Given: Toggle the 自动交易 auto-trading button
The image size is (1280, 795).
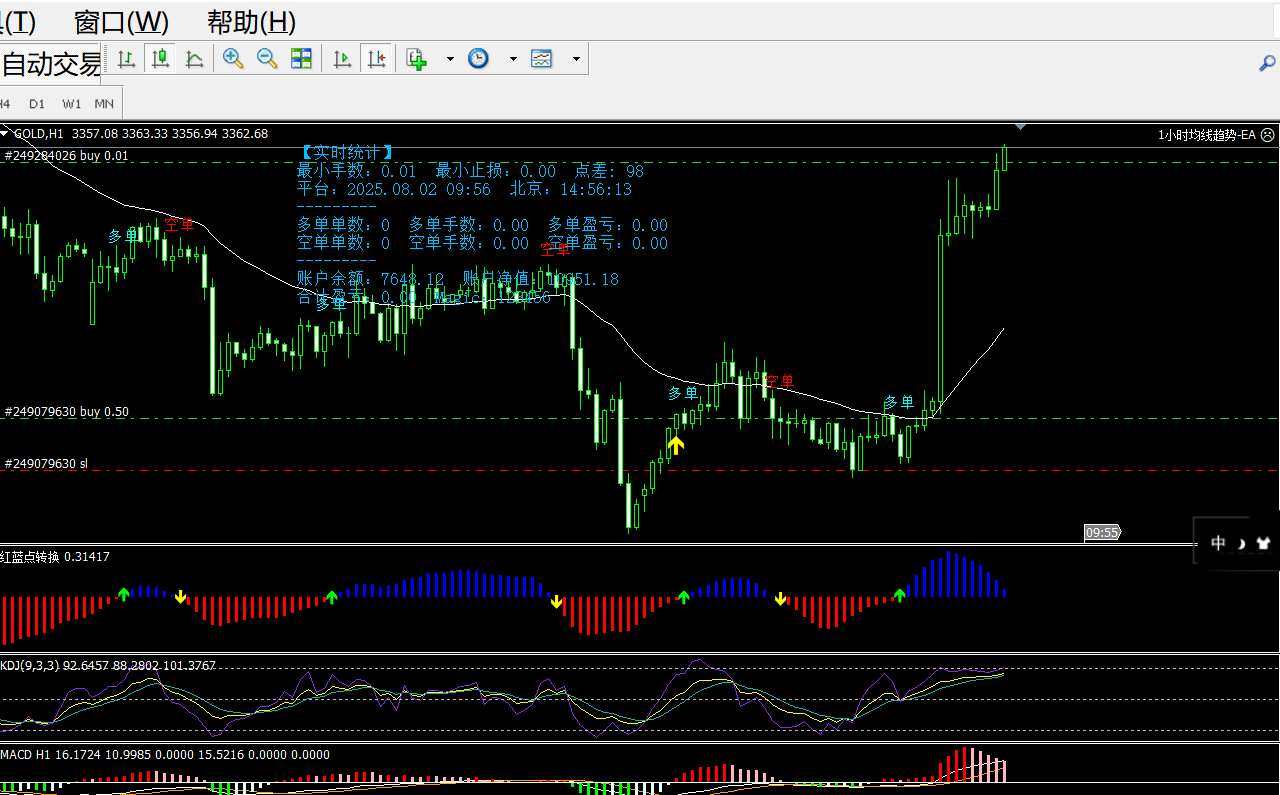Looking at the screenshot, I should coord(50,65).
